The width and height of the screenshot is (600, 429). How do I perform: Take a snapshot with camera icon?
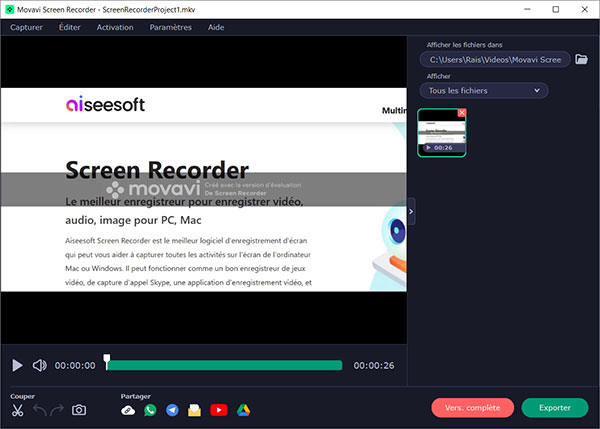pos(79,410)
